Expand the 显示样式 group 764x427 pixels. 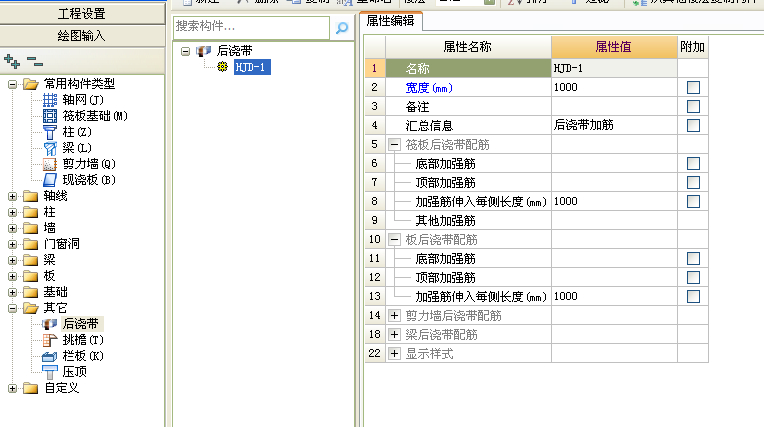tap(394, 353)
